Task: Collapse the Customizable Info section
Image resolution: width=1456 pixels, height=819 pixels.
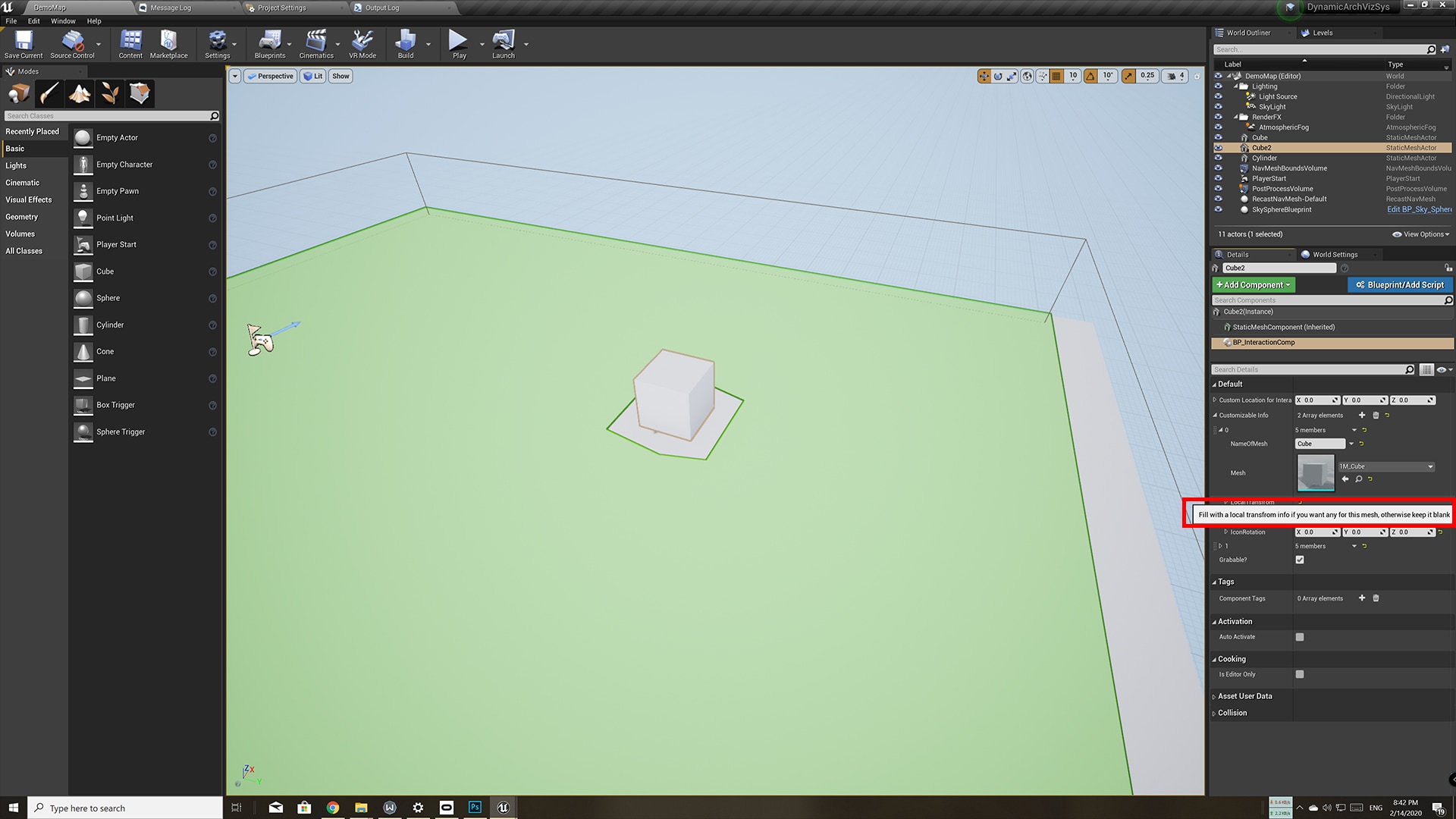Action: [1216, 415]
